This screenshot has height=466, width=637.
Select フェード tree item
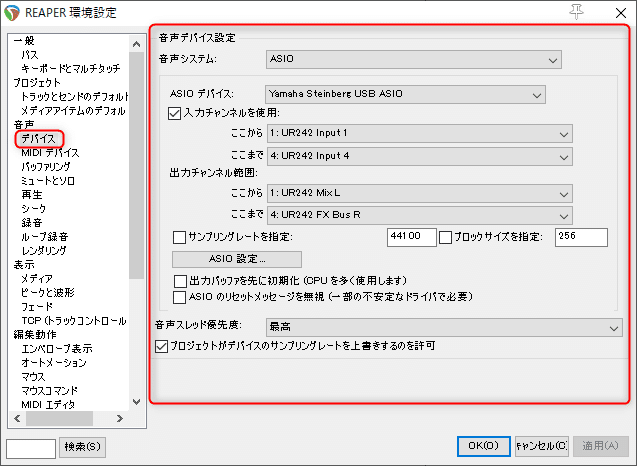click(37, 307)
